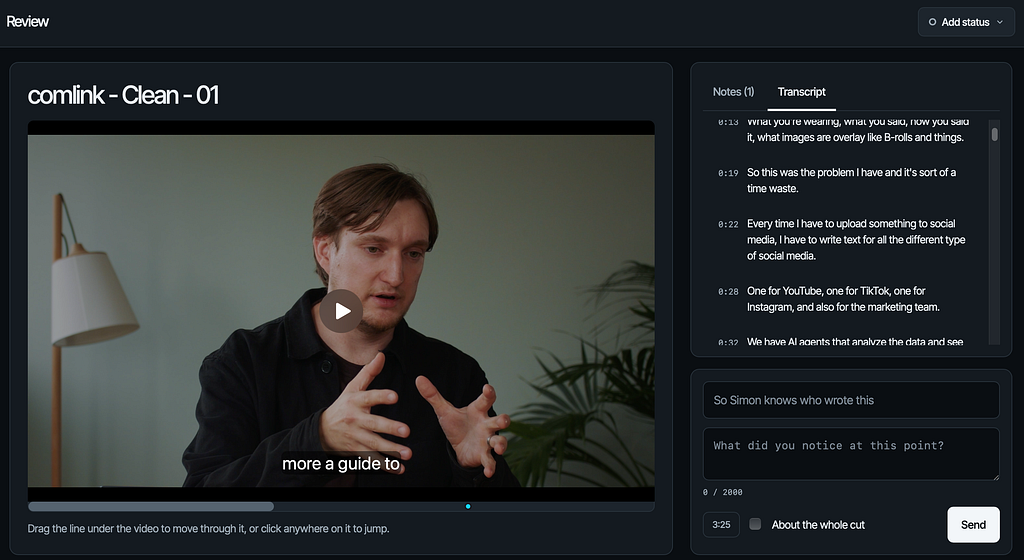Play the video with the center play button
Image resolution: width=1024 pixels, height=560 pixels.
341,311
